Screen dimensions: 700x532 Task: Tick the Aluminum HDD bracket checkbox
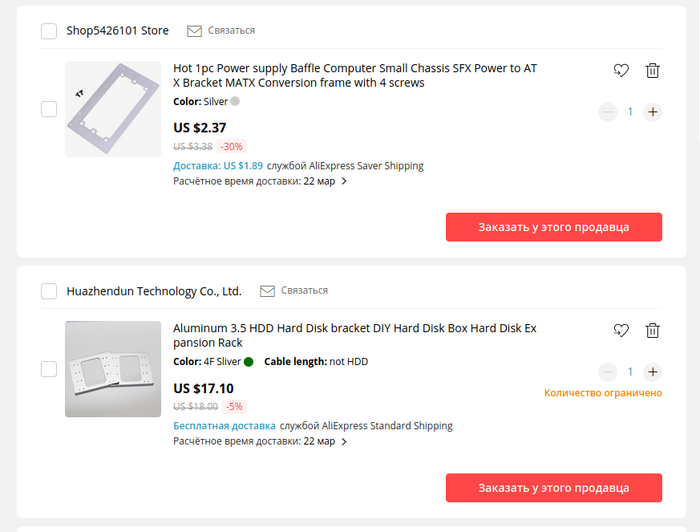pos(49,369)
